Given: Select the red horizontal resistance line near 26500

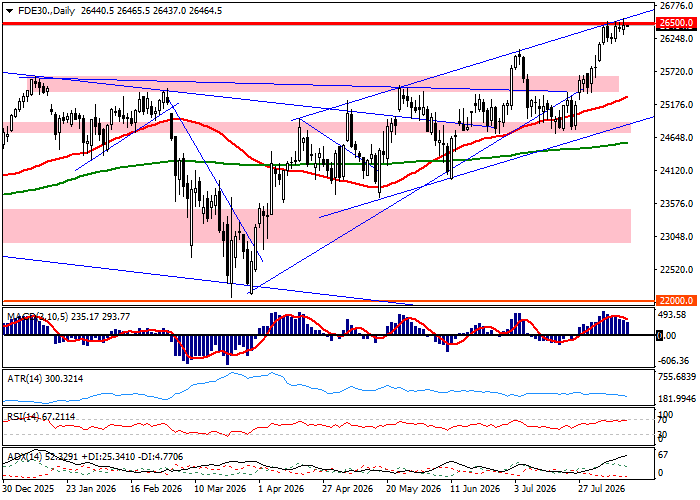Looking at the screenshot, I should tap(329, 23).
